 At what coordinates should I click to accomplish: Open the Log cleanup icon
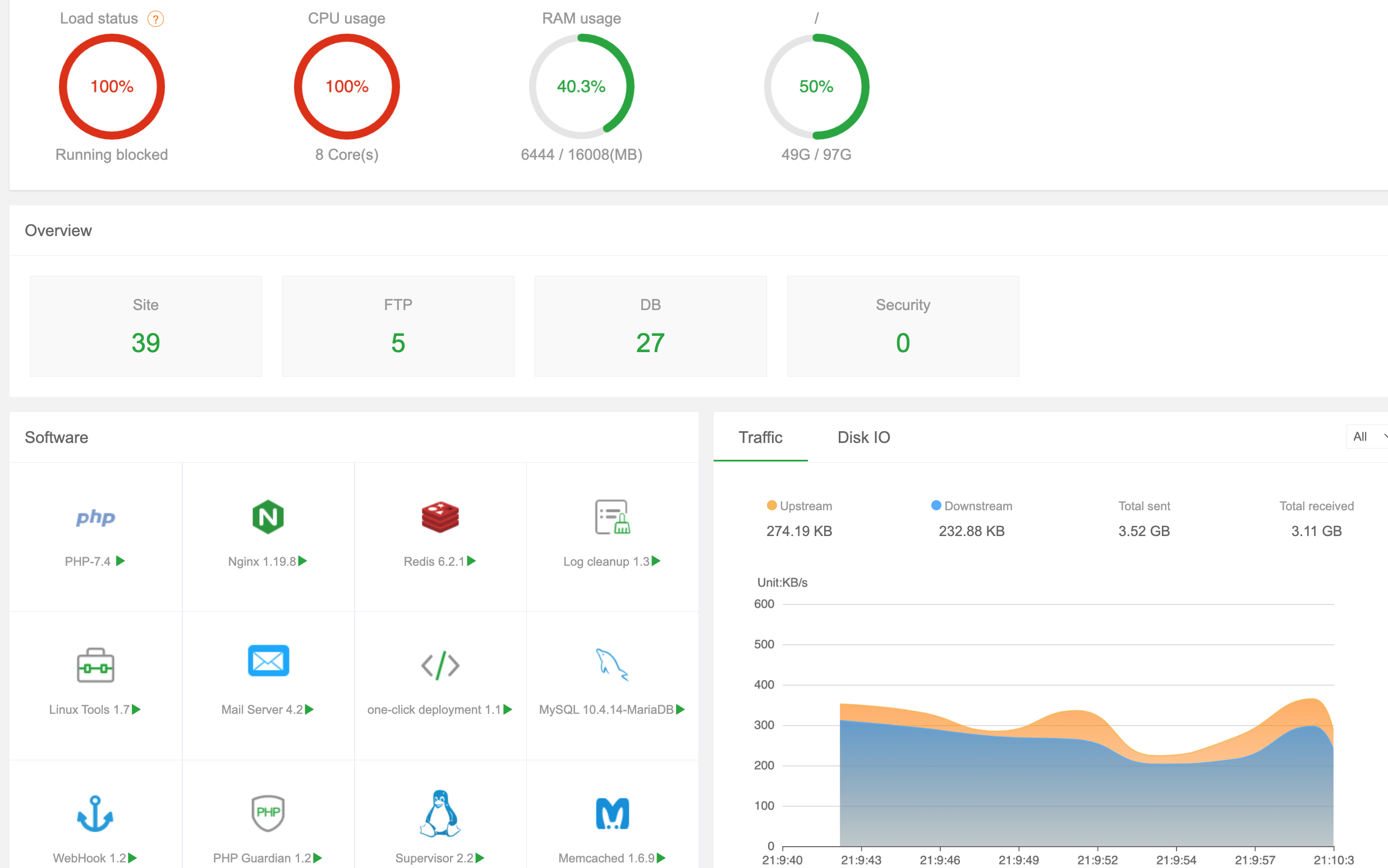coord(612,517)
